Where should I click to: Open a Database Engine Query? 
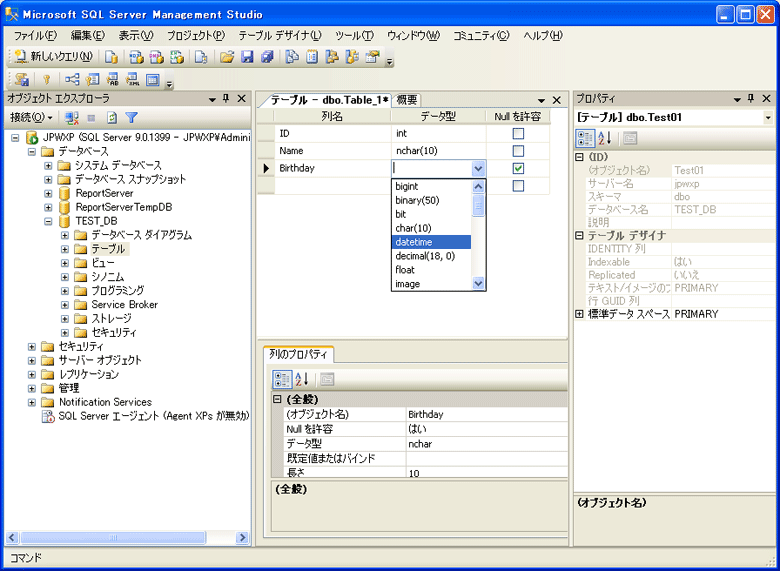tap(111, 58)
